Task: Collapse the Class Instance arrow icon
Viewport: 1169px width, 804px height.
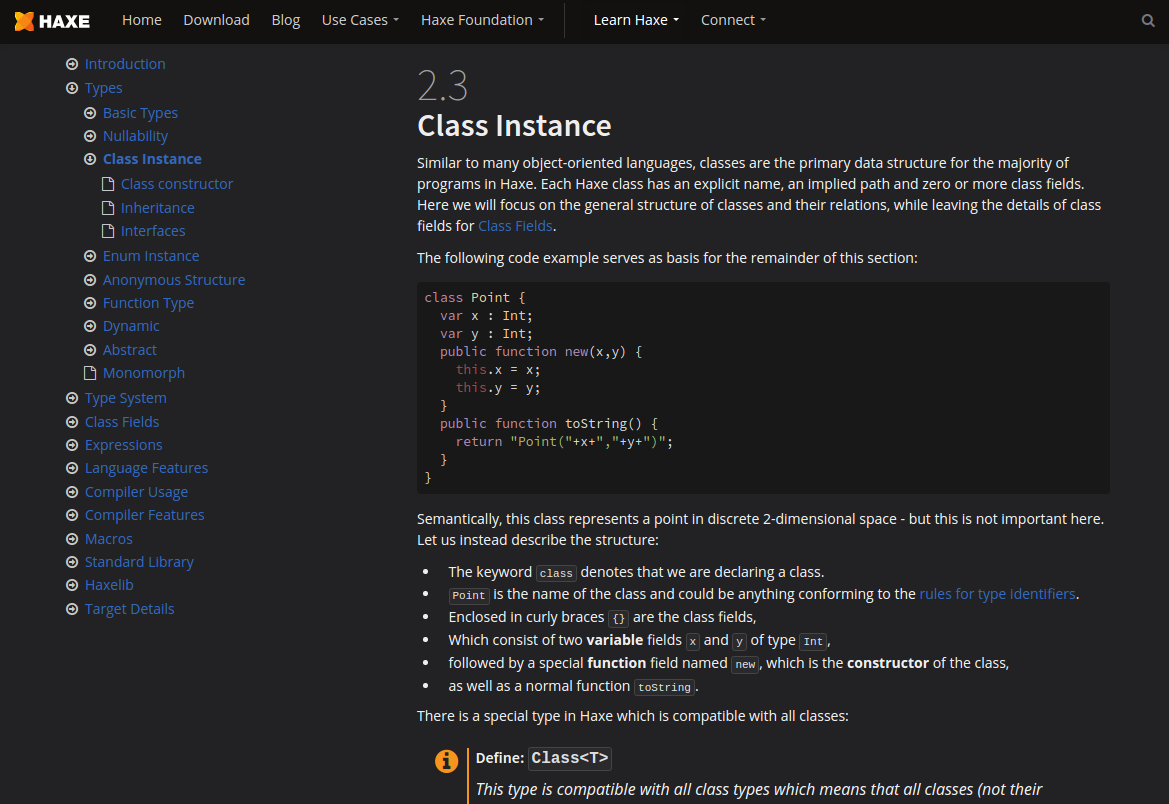Action: point(90,160)
